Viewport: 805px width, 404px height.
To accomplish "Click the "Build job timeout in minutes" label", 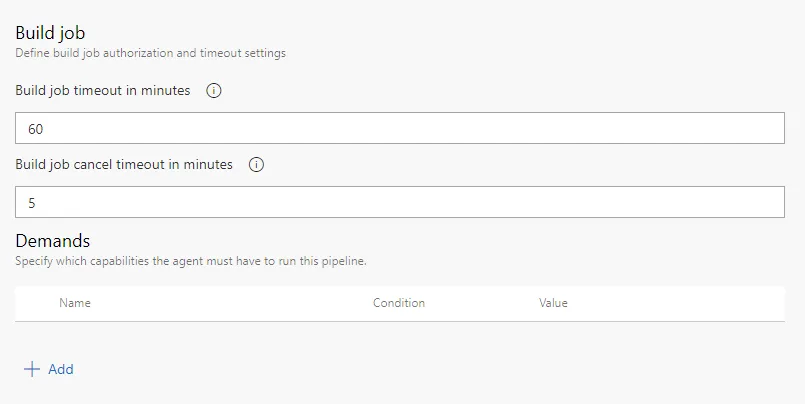I will coord(103,91).
